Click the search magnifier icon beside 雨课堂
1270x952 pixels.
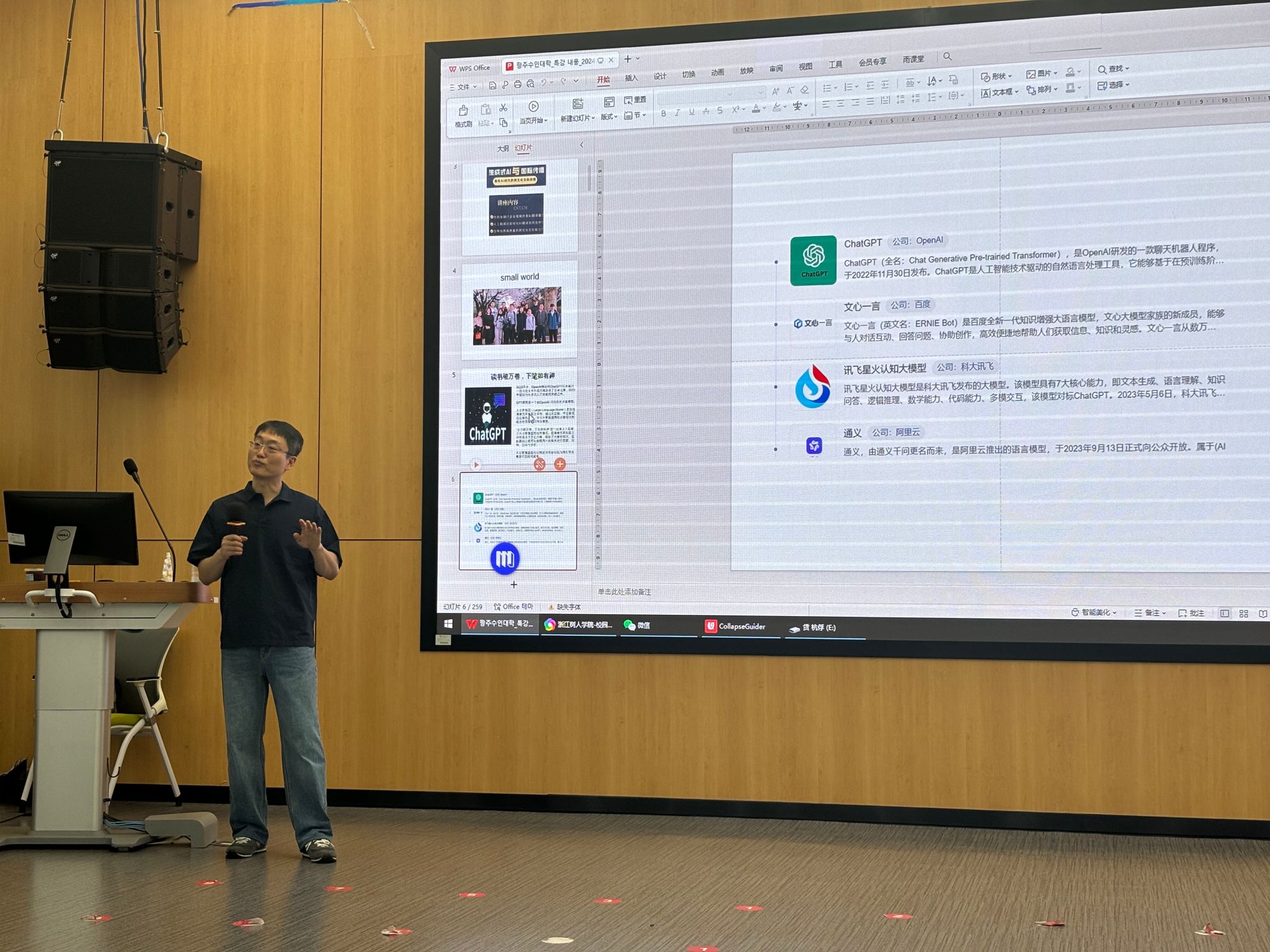pos(947,56)
